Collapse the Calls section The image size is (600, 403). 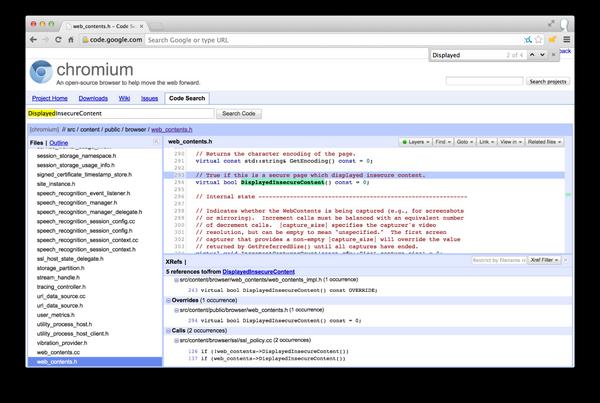168,331
